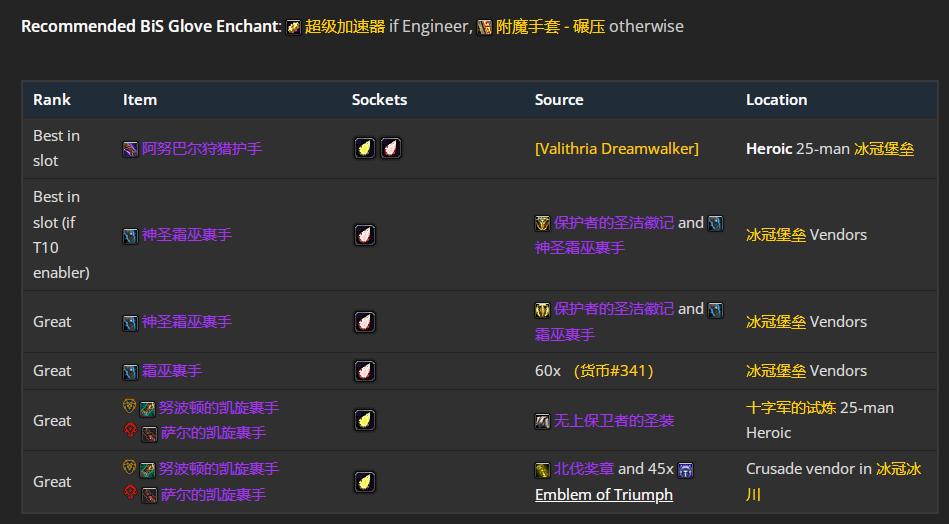
Task: Click the Emblem of Triumph currency icon after 45x
Action: [x=685, y=469]
